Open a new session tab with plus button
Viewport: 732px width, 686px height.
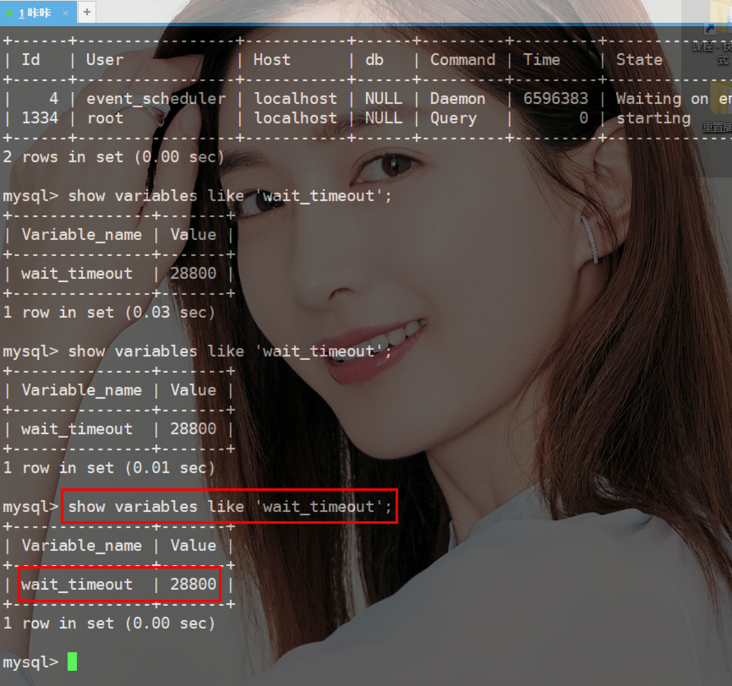coord(87,12)
